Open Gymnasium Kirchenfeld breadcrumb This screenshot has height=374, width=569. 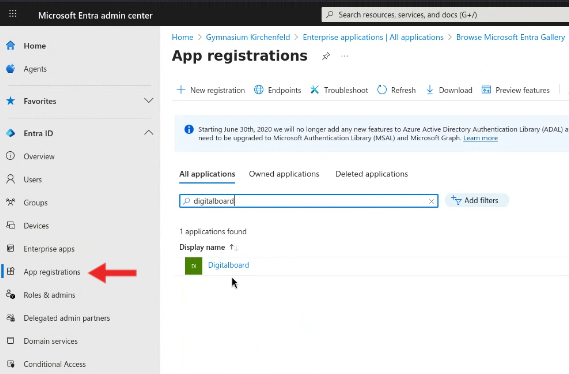point(248,37)
